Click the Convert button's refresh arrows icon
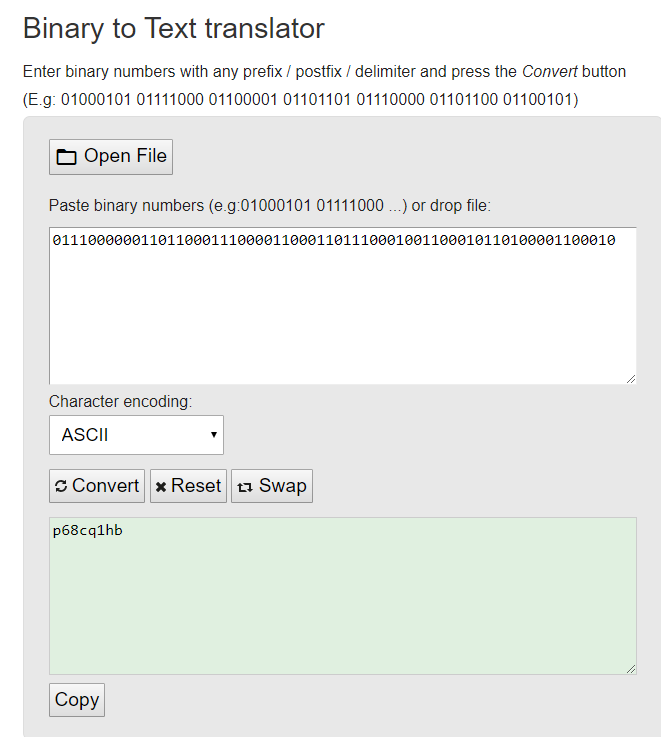 tap(61, 486)
